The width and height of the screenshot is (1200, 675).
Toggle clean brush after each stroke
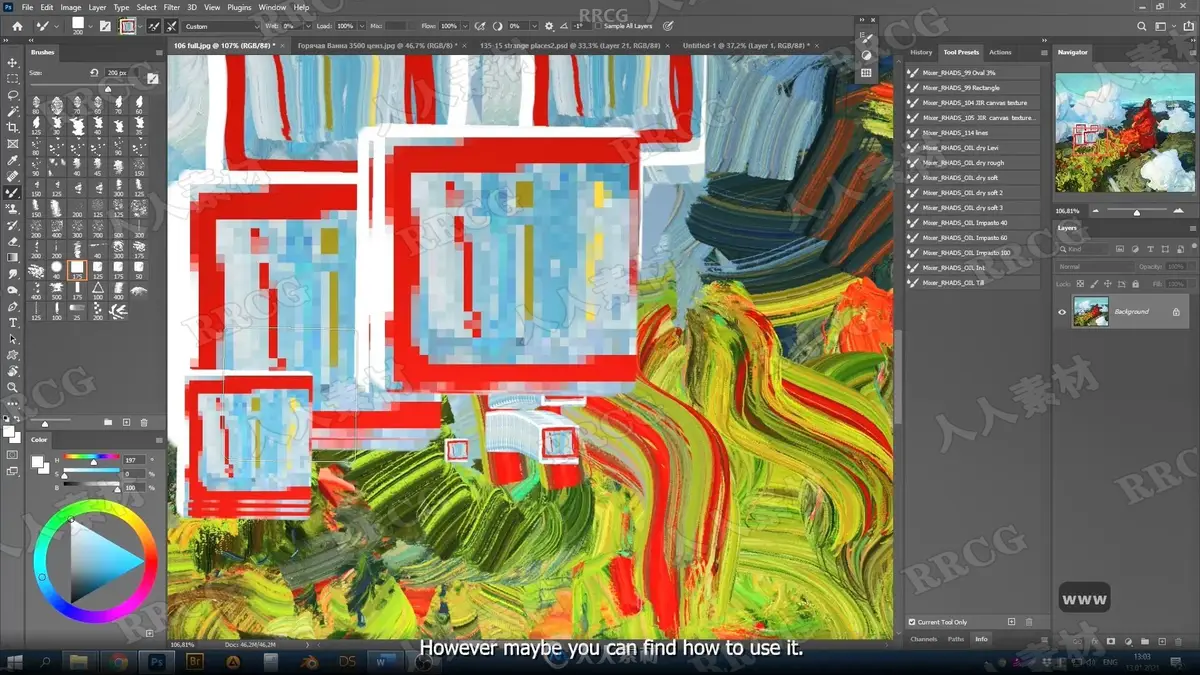(172, 26)
